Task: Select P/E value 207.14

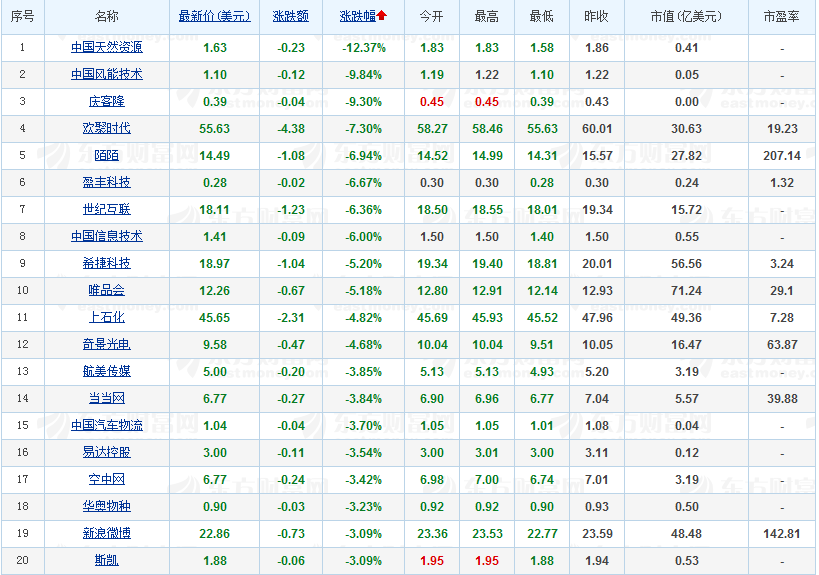Action: 782,156
